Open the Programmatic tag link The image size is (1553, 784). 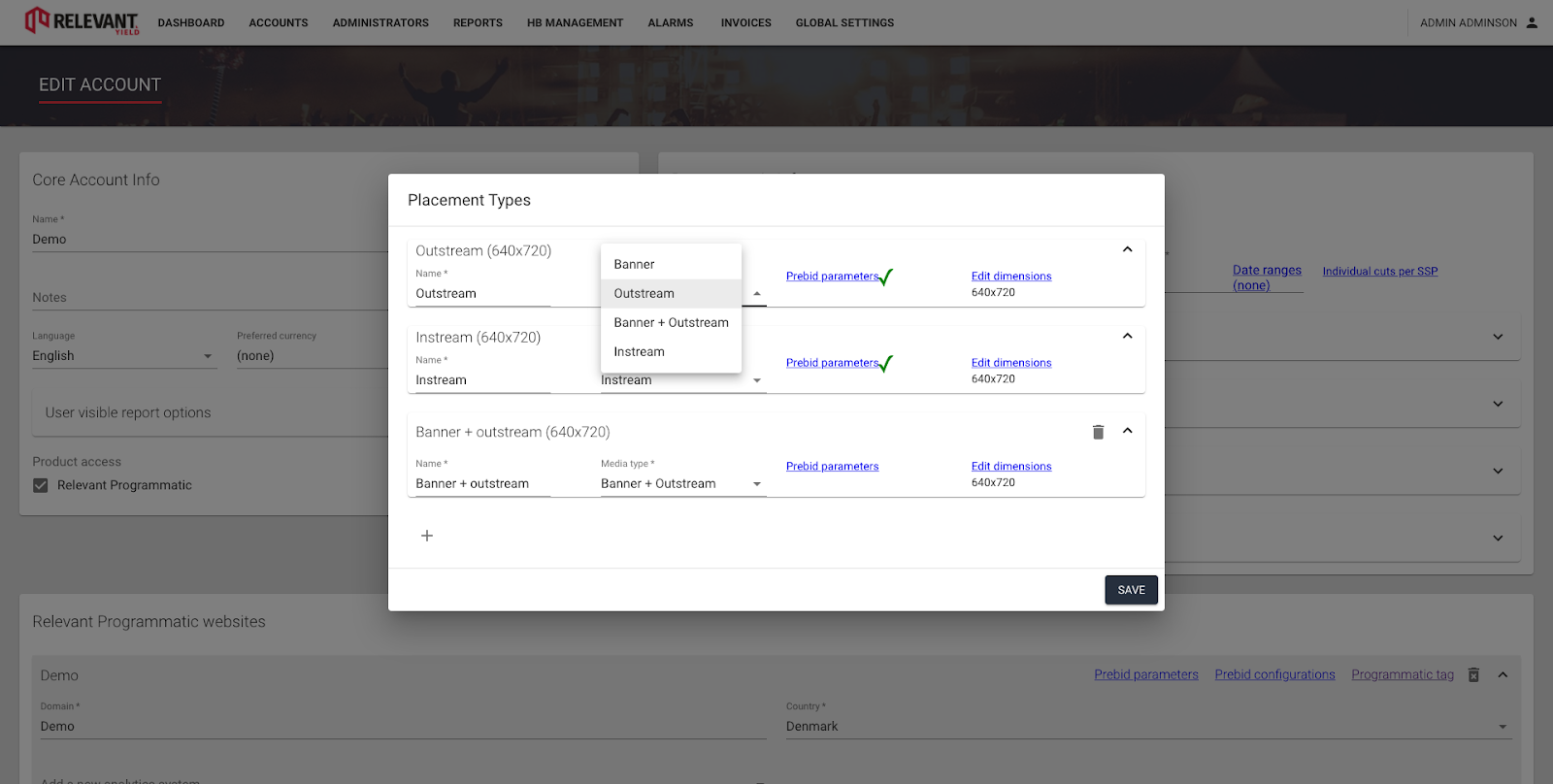pos(1403,674)
